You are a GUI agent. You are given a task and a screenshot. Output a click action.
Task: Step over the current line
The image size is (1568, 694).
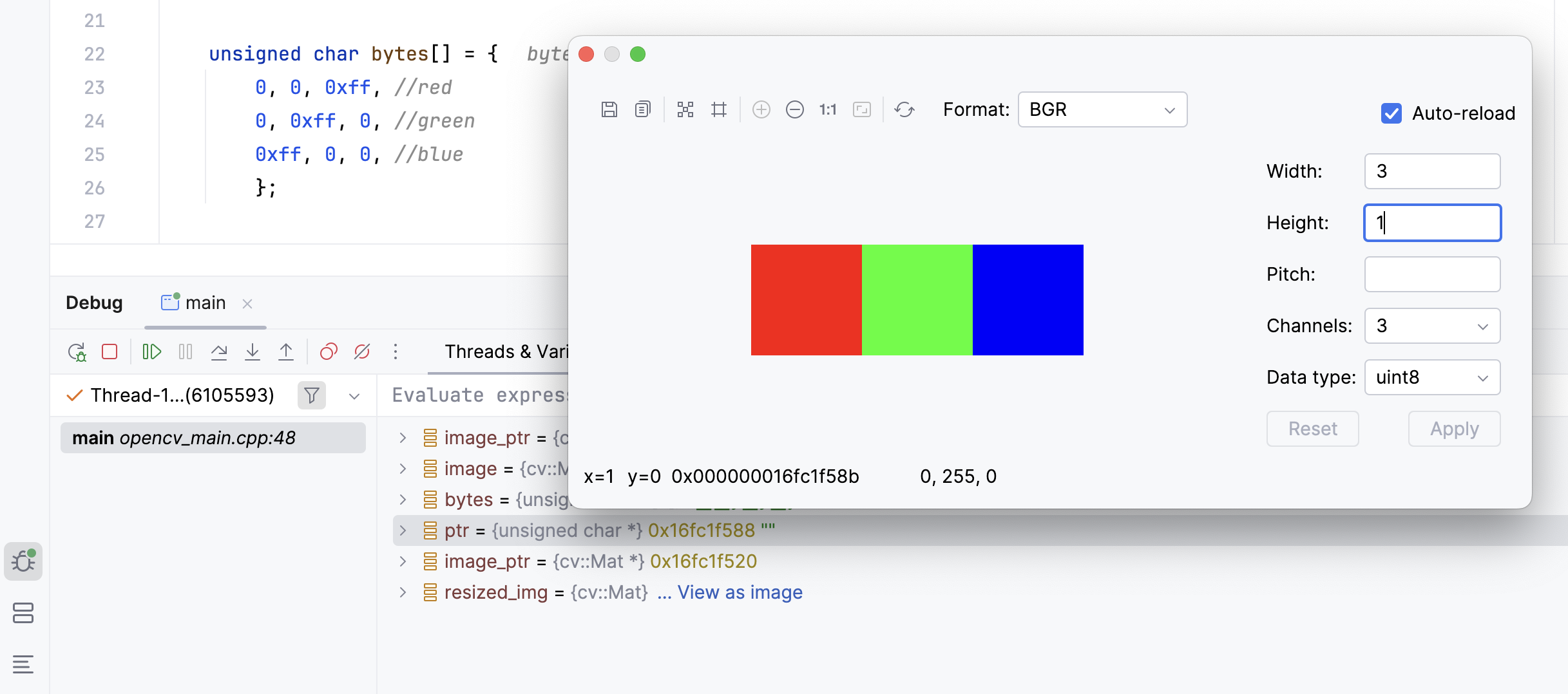point(220,352)
